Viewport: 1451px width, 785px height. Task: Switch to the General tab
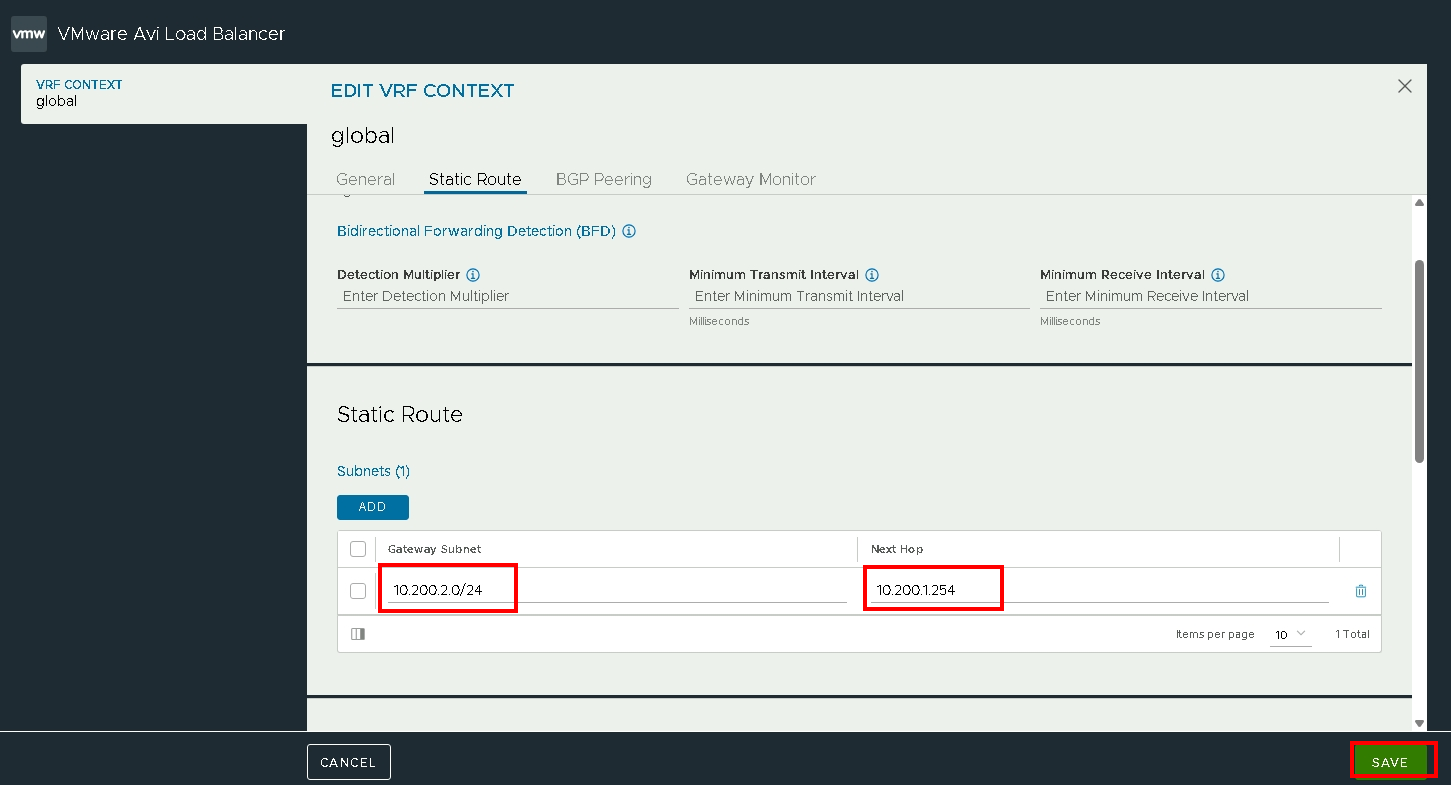click(x=365, y=180)
